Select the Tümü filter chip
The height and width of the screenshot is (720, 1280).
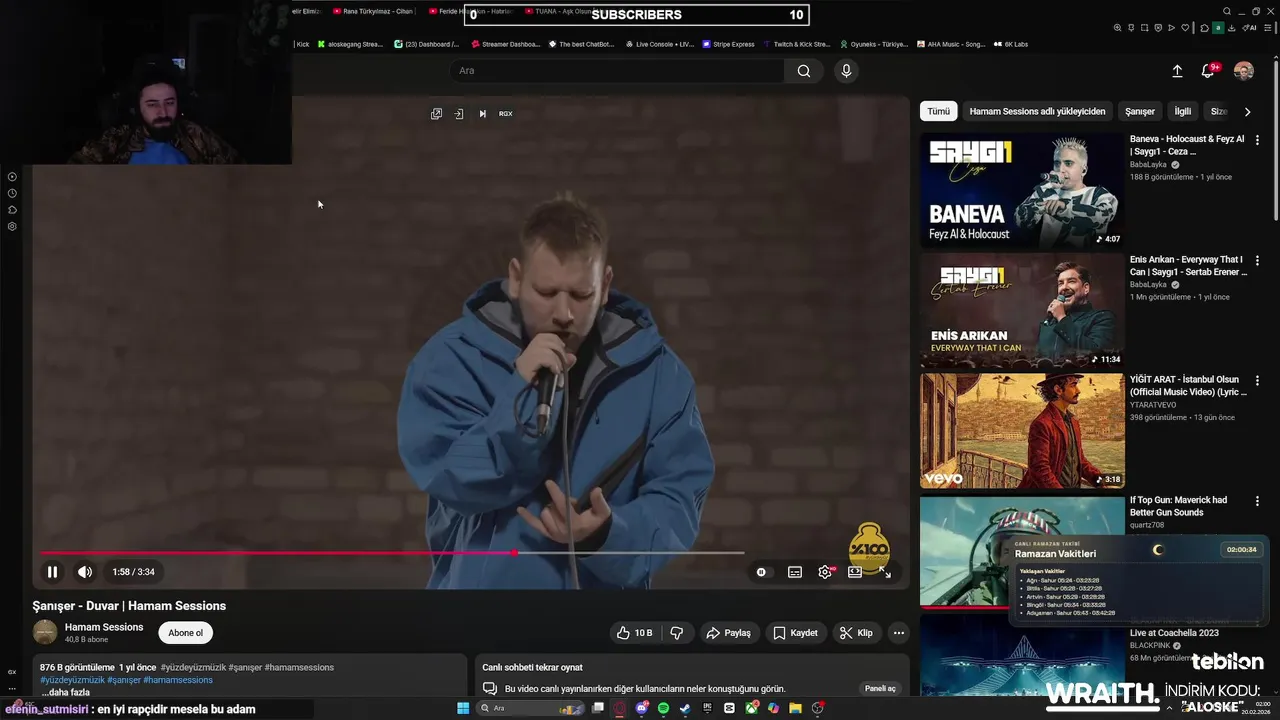938,112
